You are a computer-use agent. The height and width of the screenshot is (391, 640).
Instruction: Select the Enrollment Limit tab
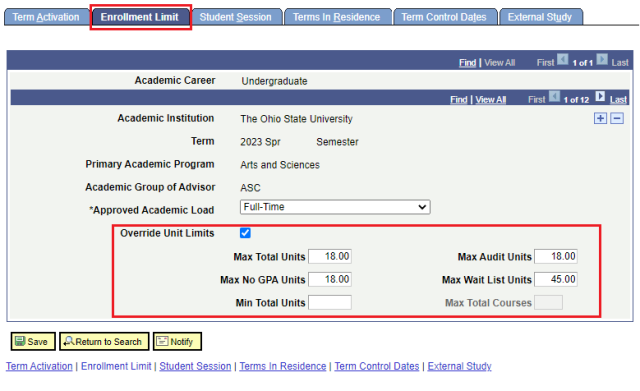coord(140,17)
